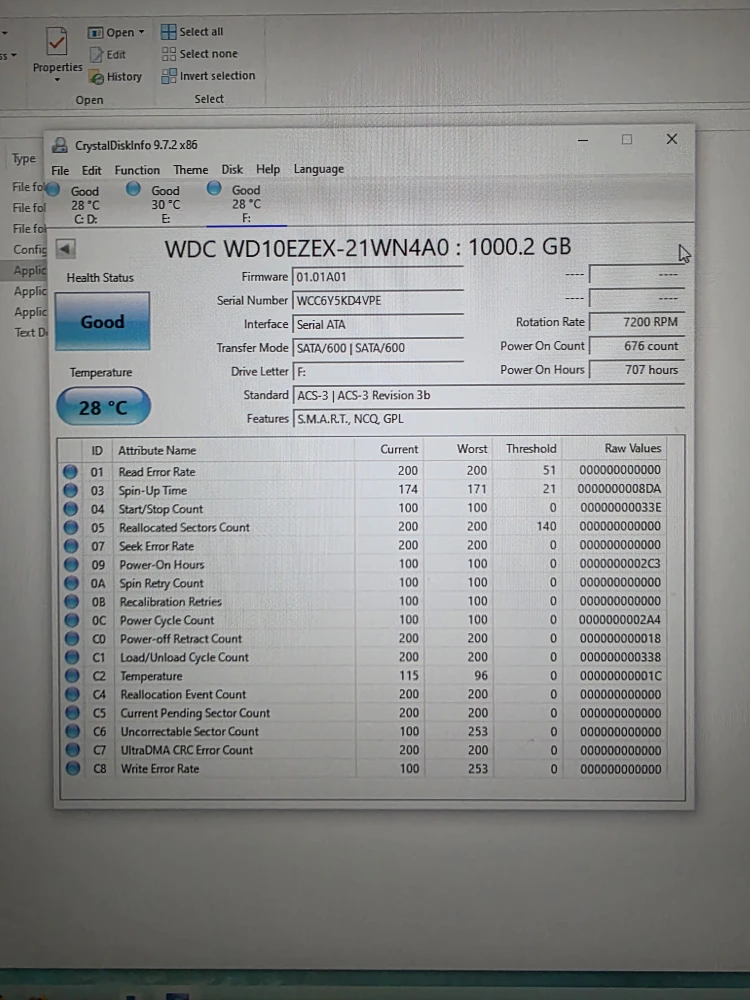Screen dimensions: 750x1000
Task: Click the status icon for Uncorrectable Sector Count
Action: [x=73, y=732]
